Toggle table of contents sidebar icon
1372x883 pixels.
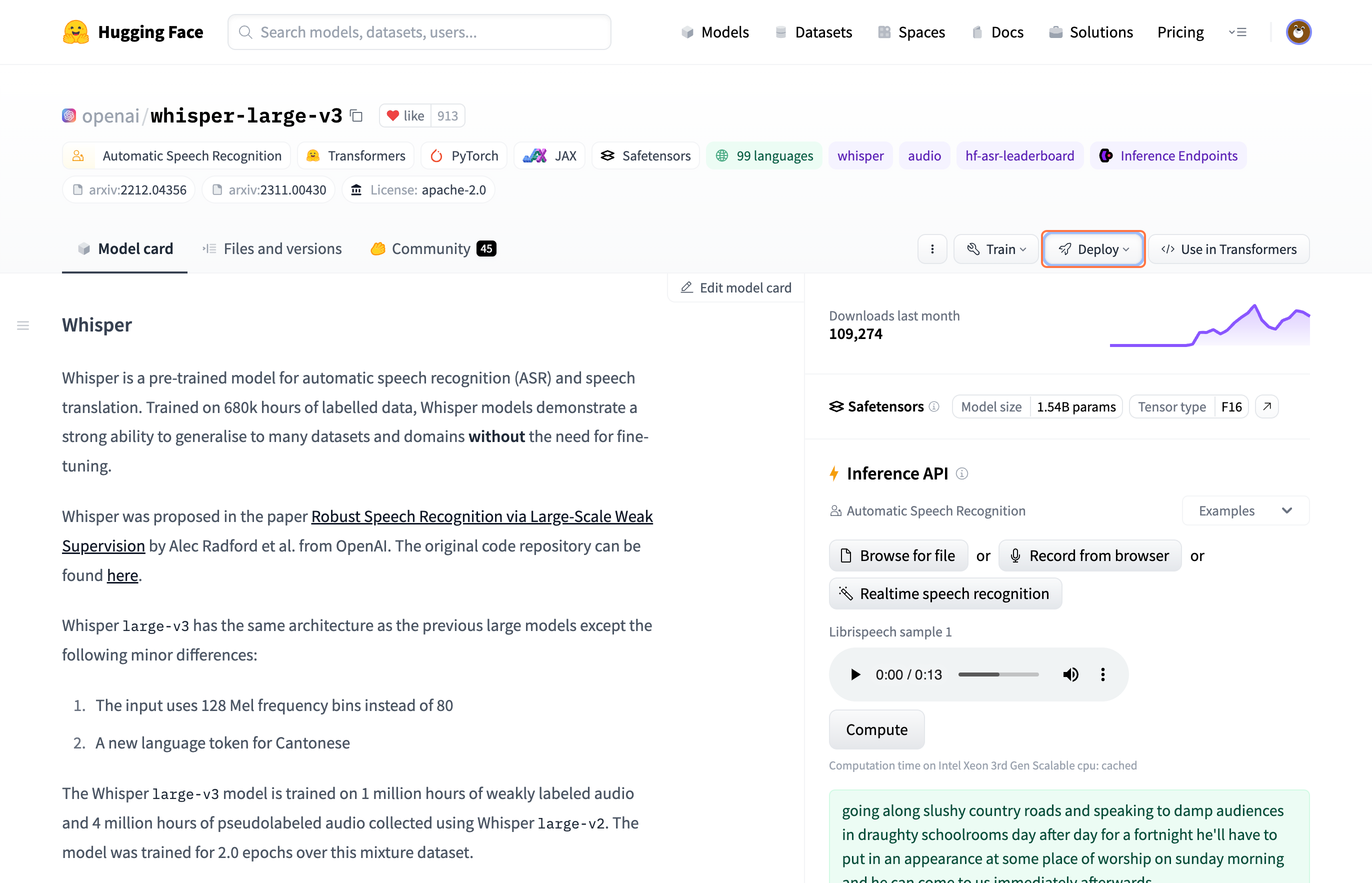click(23, 325)
